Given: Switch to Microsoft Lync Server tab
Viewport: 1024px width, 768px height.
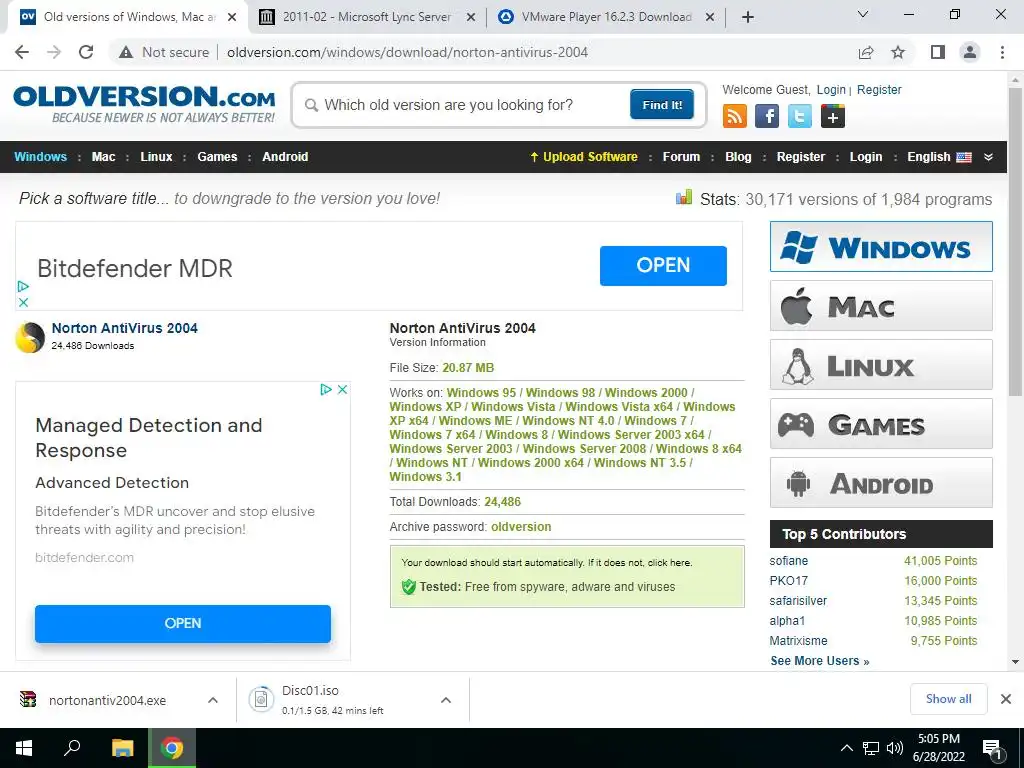Looking at the screenshot, I should (367, 18).
